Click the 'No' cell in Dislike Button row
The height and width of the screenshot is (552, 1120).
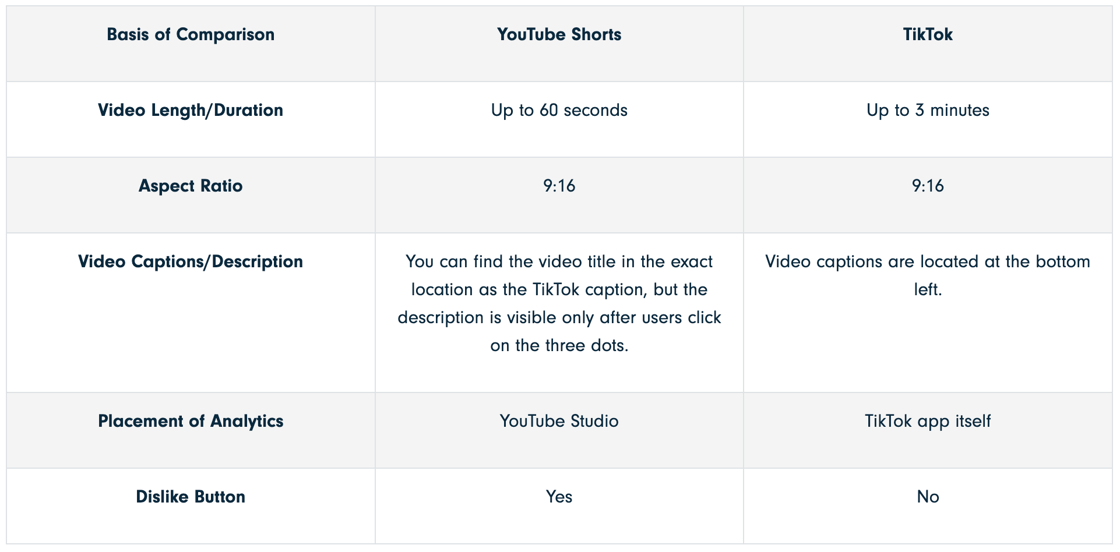[927, 497]
